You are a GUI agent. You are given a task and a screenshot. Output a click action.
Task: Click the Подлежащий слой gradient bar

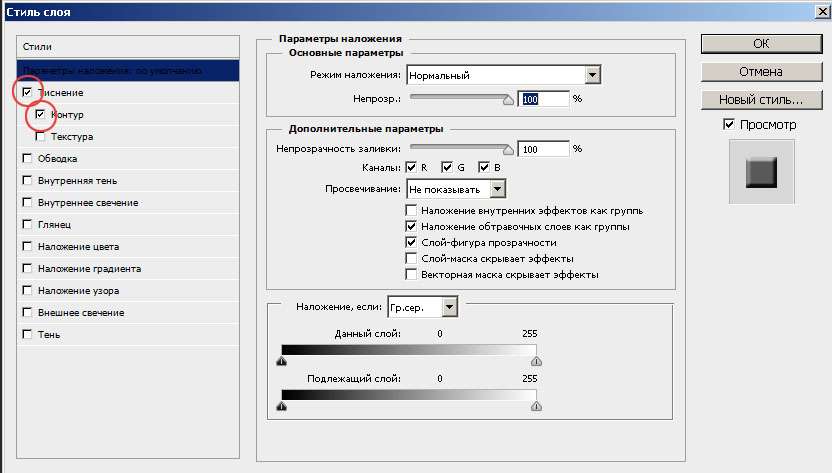pos(409,395)
